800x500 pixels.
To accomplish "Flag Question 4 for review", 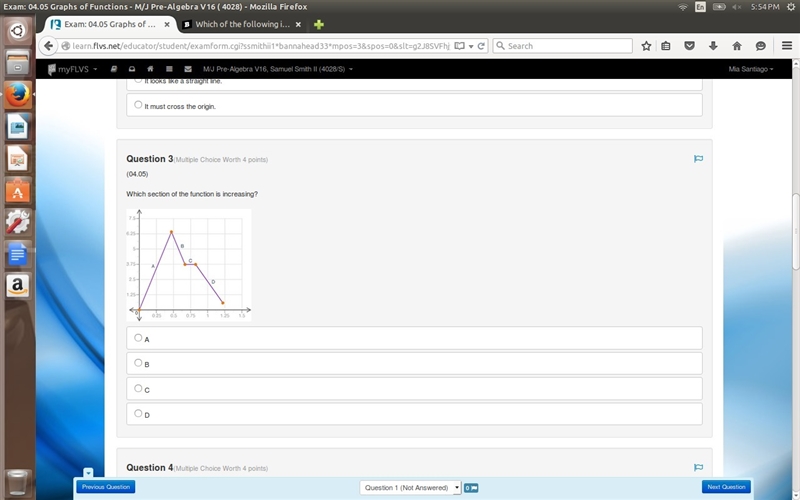I will coord(698,467).
